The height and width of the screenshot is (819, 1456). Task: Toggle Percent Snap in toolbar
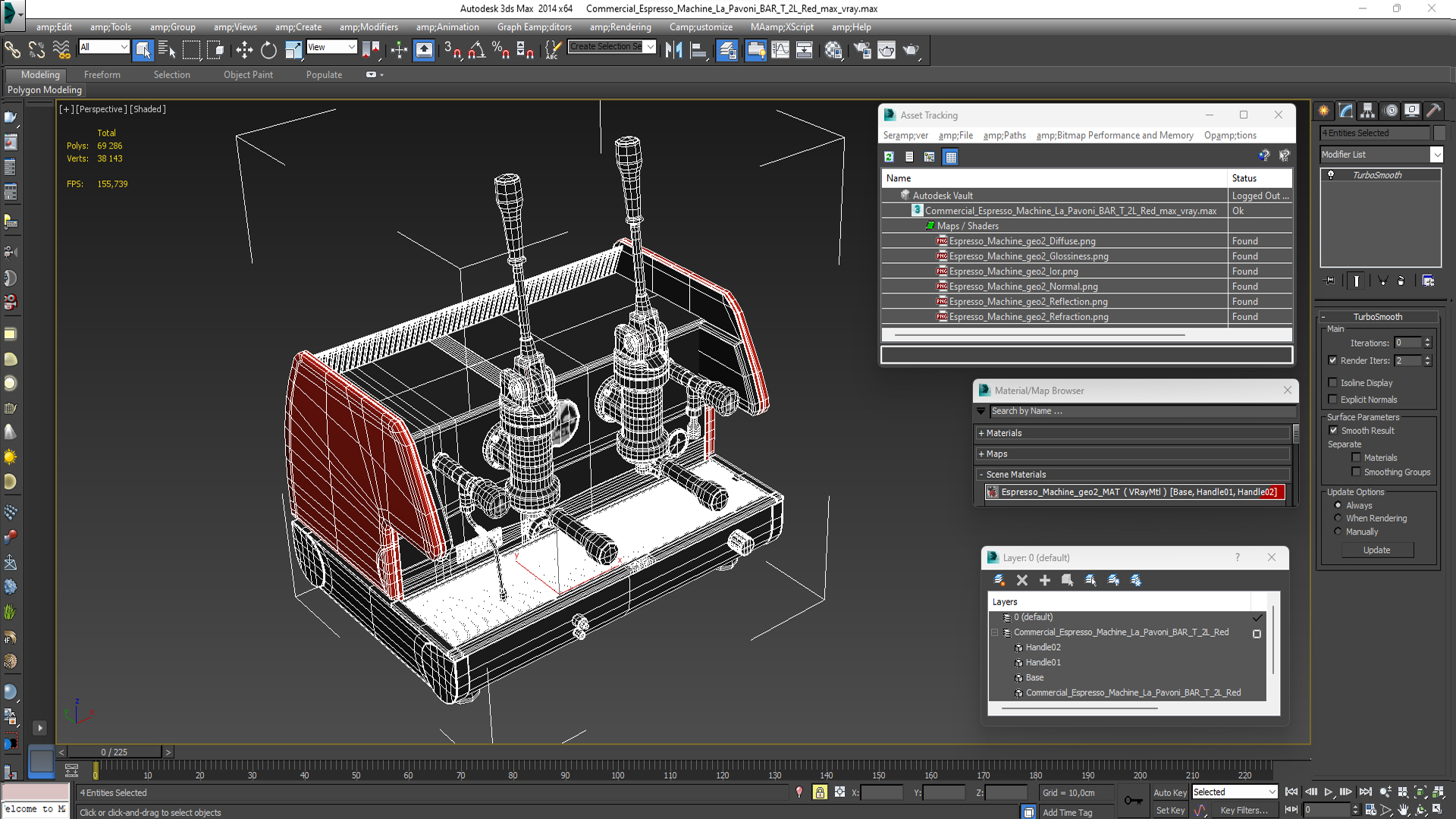tap(500, 50)
